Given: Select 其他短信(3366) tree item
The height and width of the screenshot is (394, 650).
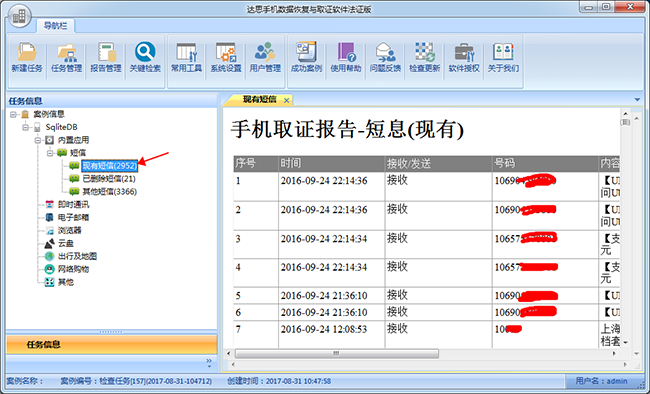Looking at the screenshot, I should (x=109, y=192).
